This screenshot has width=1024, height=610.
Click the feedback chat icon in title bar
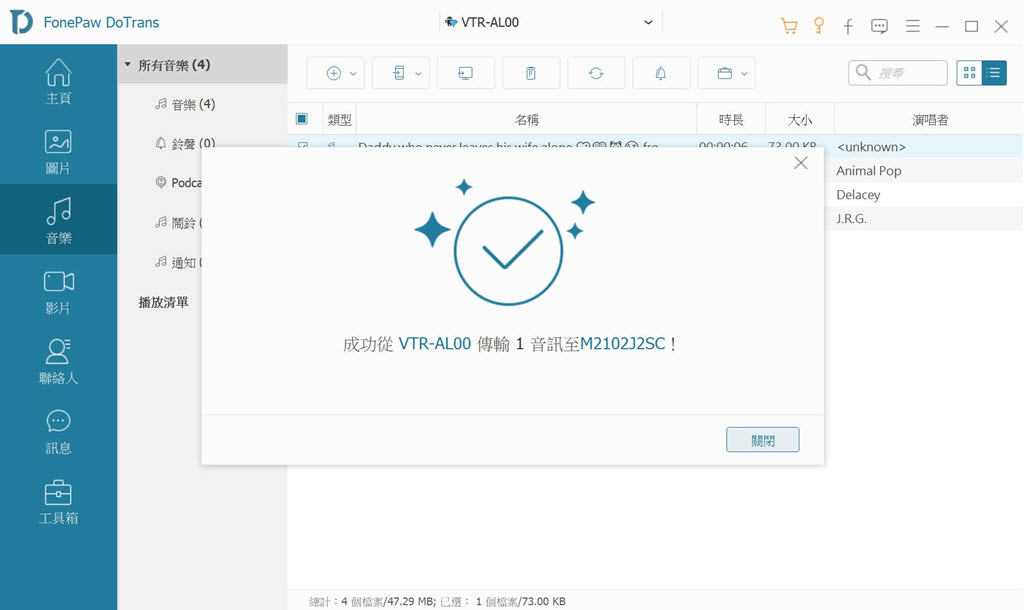(x=879, y=26)
